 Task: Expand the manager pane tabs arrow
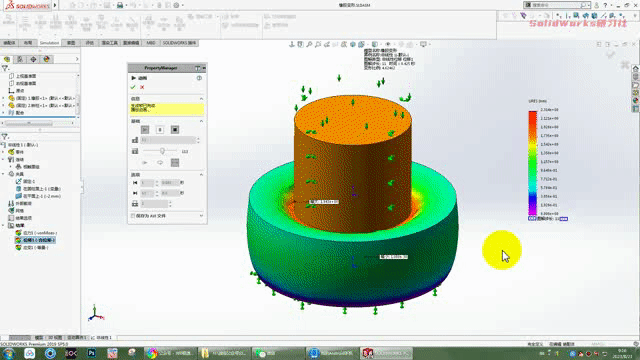click(77, 59)
